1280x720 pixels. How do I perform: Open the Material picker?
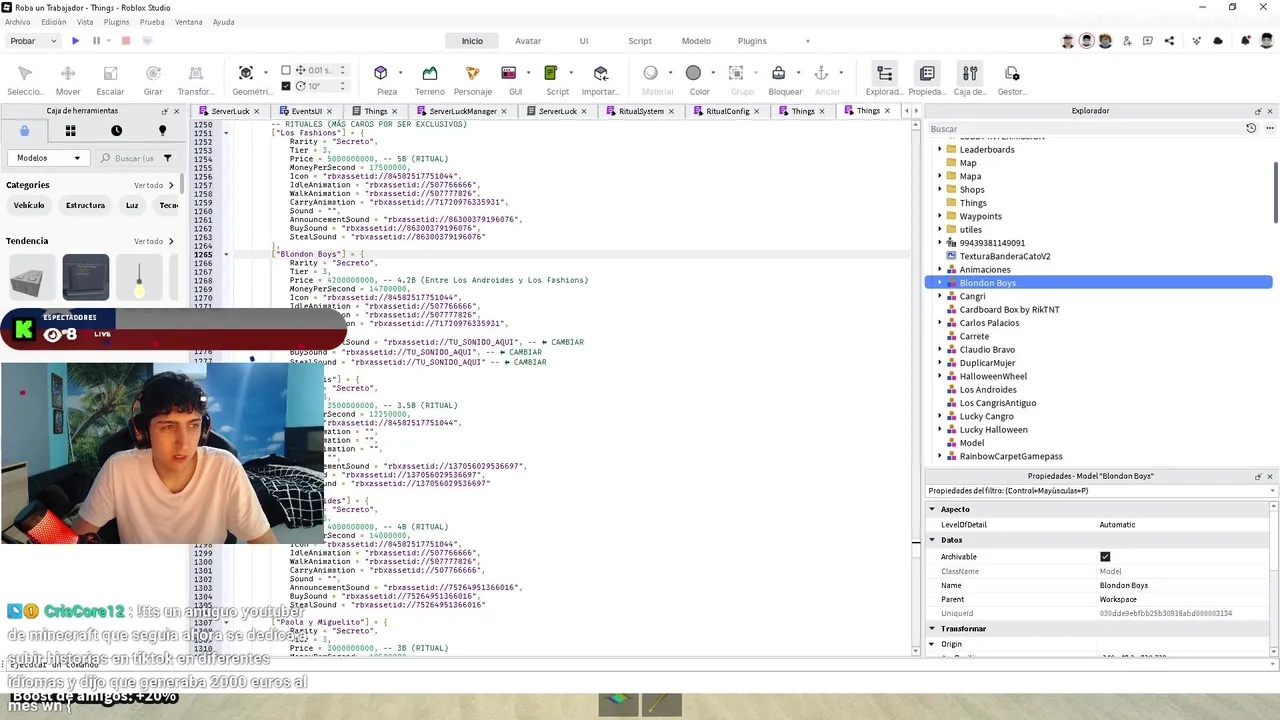(651, 73)
